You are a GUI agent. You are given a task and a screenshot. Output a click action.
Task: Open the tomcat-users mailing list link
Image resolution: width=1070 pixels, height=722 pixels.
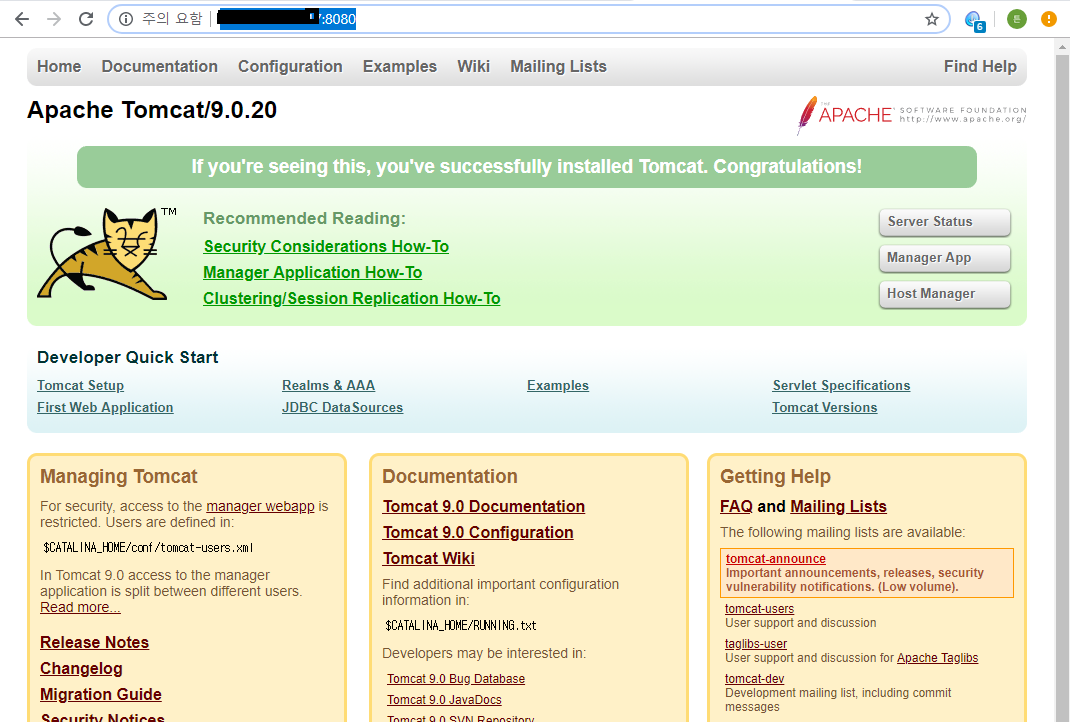[759, 609]
